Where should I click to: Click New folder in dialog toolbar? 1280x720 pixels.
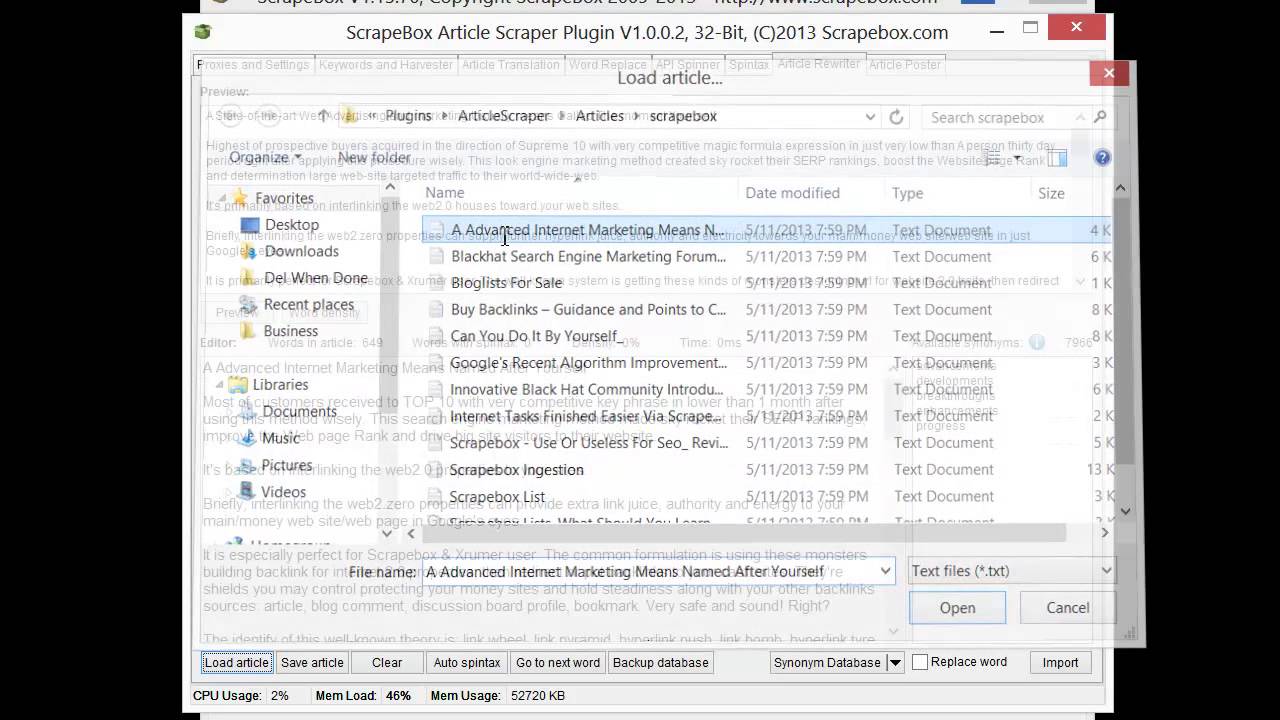[x=373, y=158]
